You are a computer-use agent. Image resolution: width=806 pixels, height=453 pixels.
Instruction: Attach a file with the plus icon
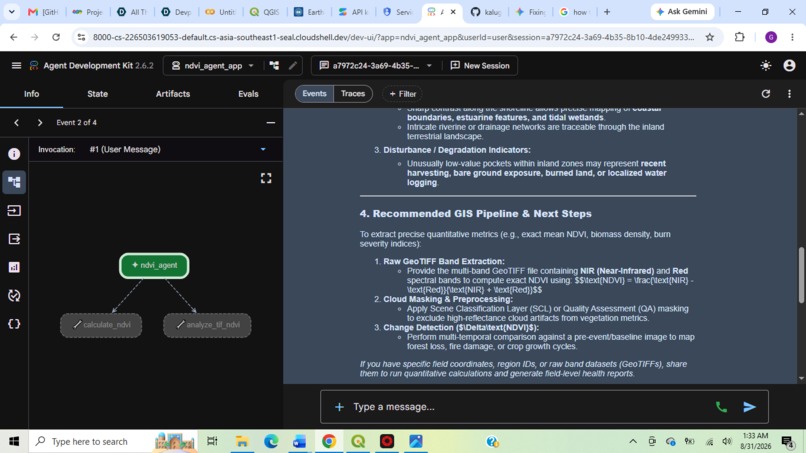pyautogui.click(x=339, y=407)
